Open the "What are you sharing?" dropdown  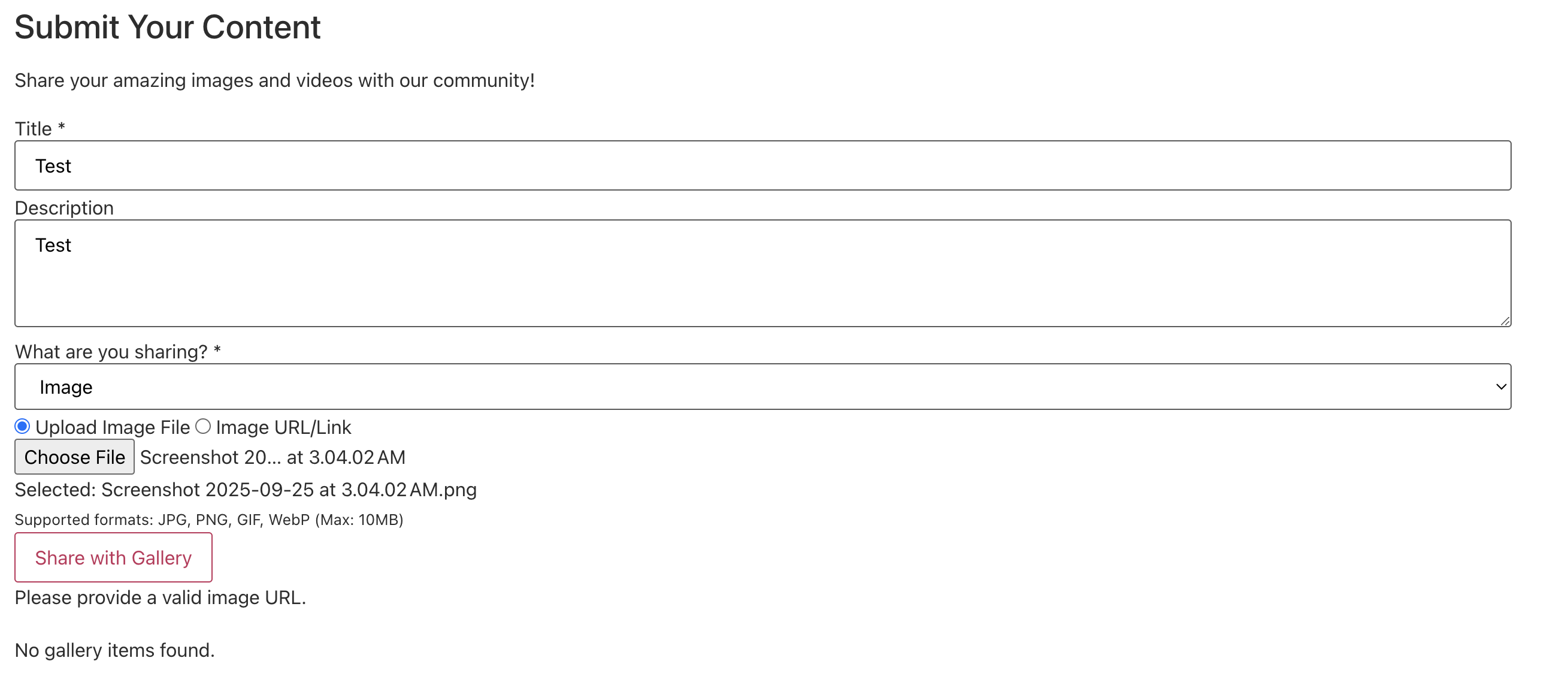pos(762,387)
